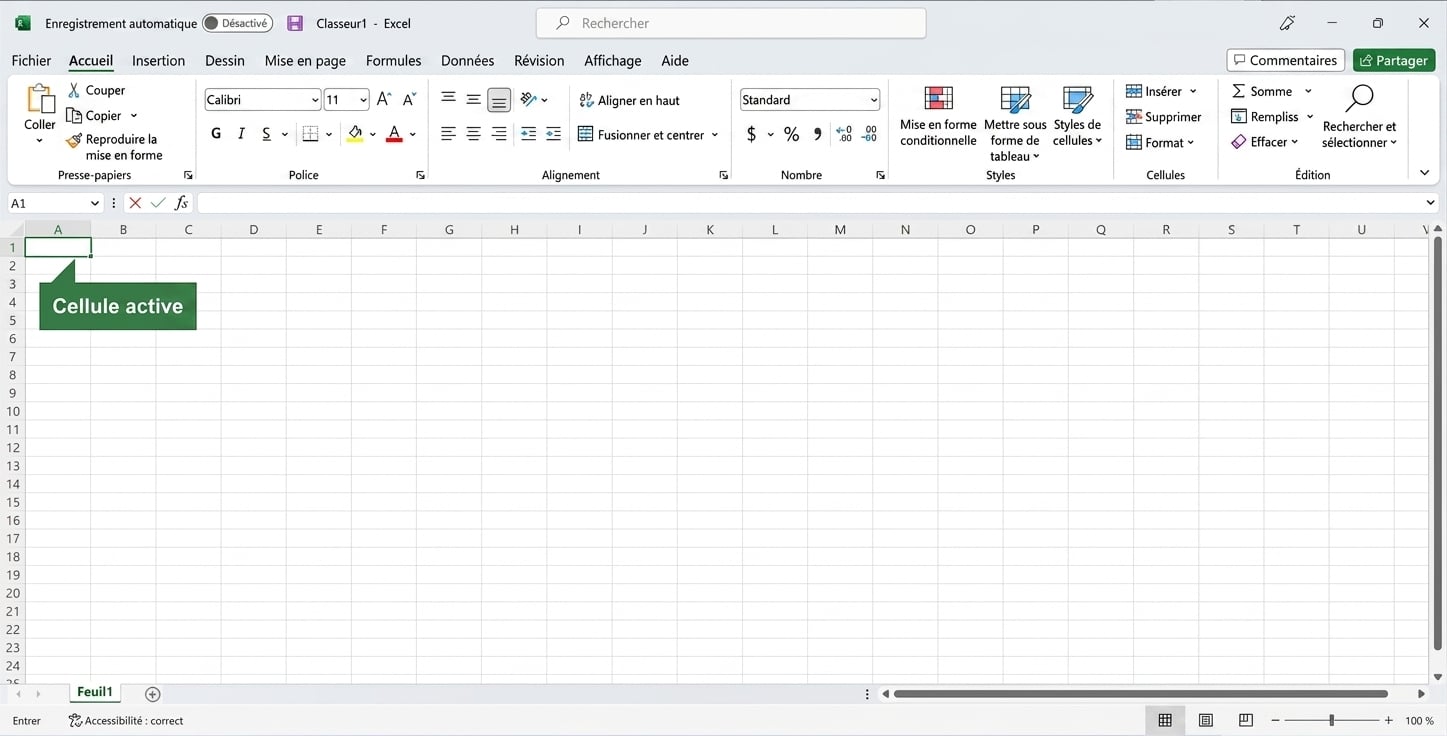Toggle bold formatting with the G button
The image size is (1447, 736).
click(x=216, y=134)
